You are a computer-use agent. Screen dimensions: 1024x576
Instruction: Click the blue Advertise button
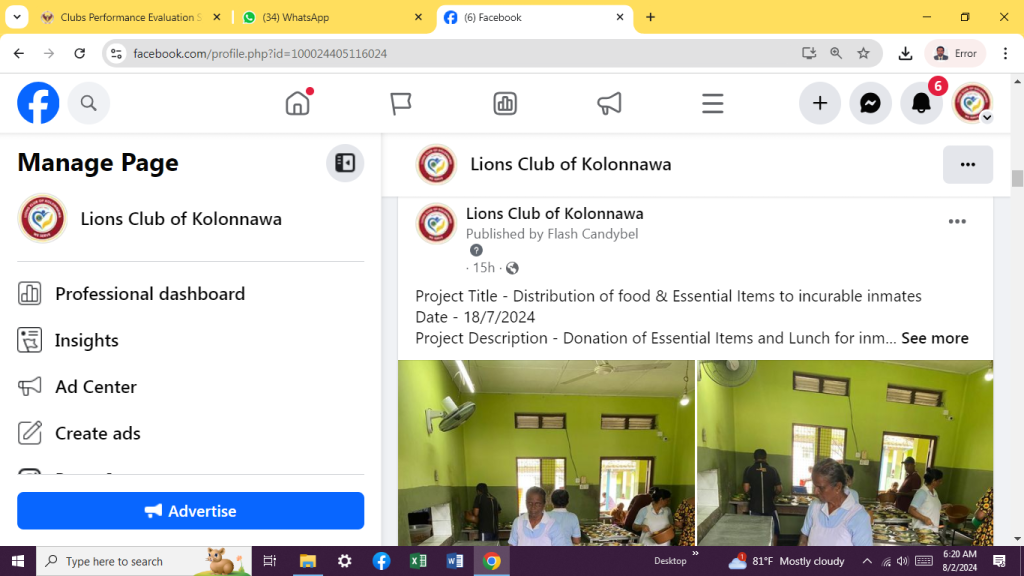(190, 511)
